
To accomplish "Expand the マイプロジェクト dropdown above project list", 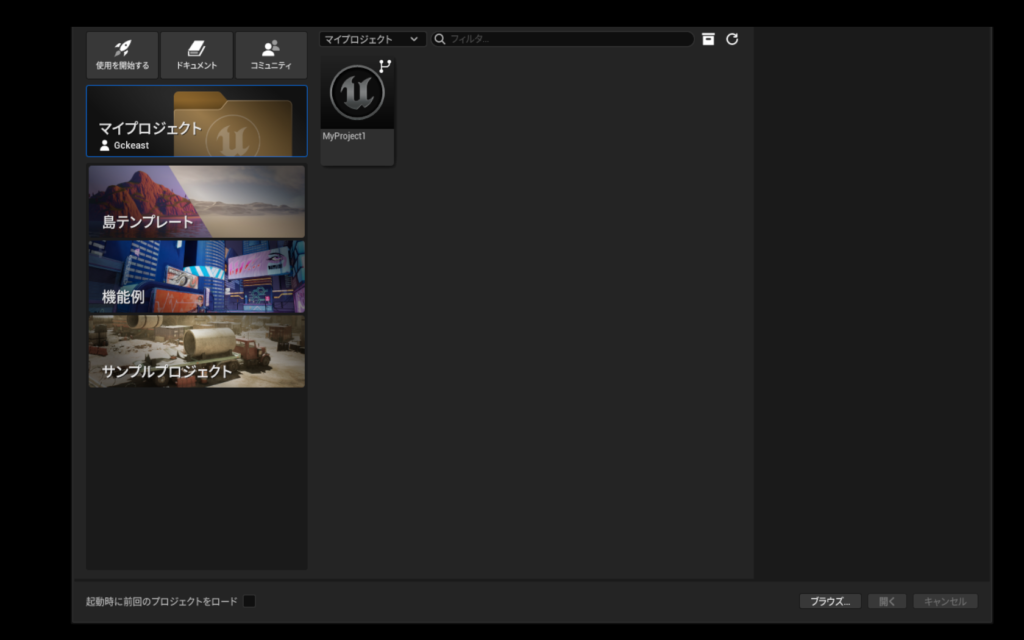I will [x=372, y=39].
